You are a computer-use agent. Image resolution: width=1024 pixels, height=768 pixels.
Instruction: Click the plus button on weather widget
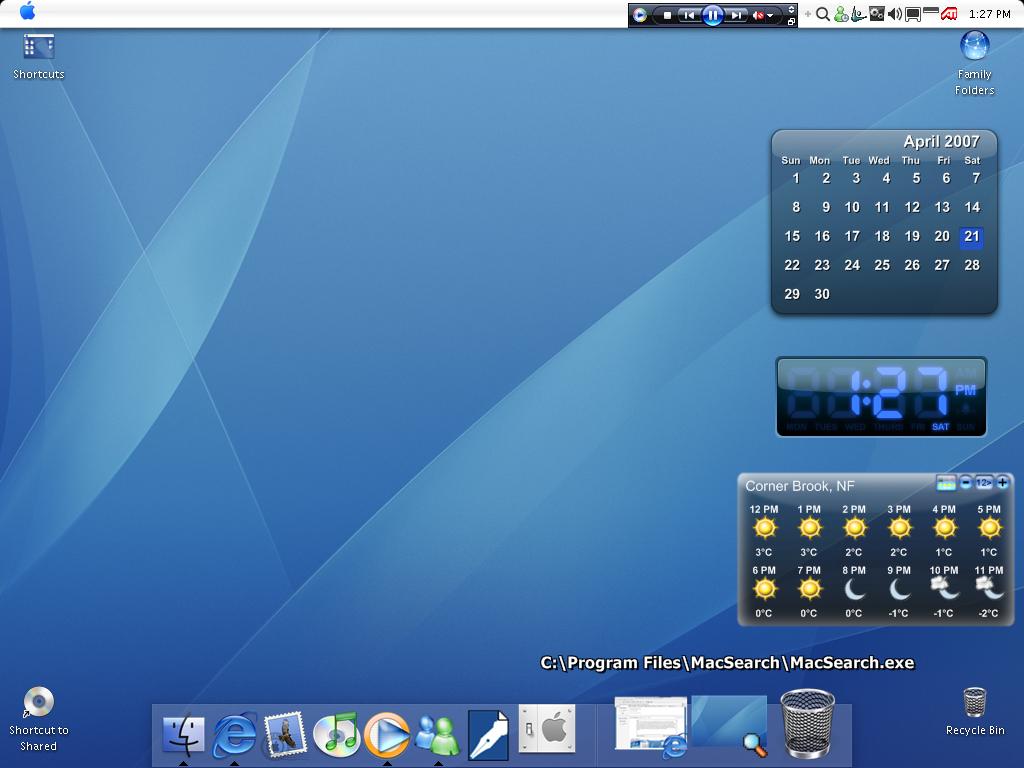tap(1002, 483)
